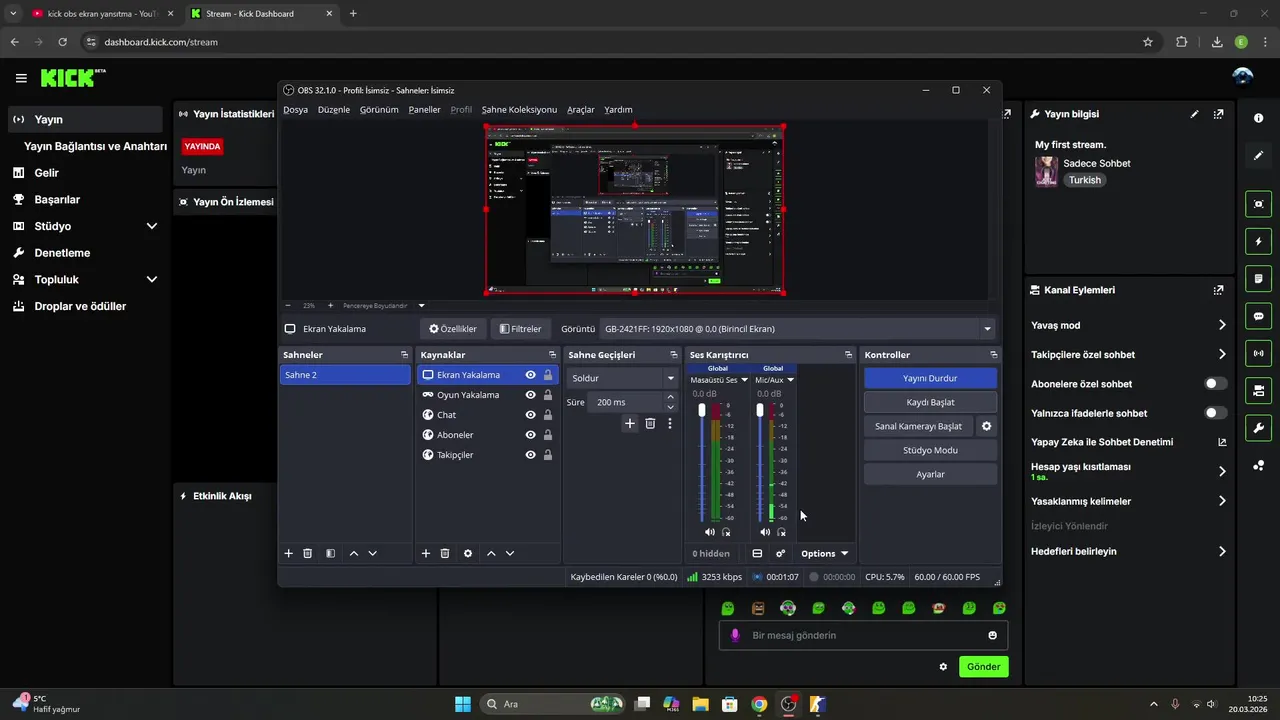Open Kick sidebar wrench icon
This screenshot has height=720, width=1280.
click(x=1259, y=428)
